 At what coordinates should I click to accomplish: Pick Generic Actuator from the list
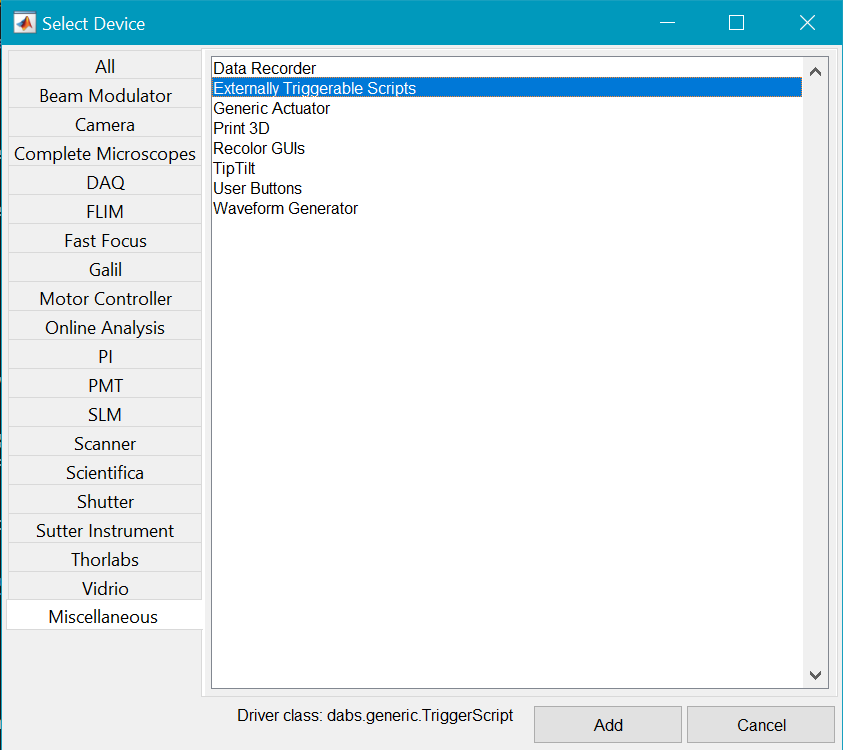point(272,108)
